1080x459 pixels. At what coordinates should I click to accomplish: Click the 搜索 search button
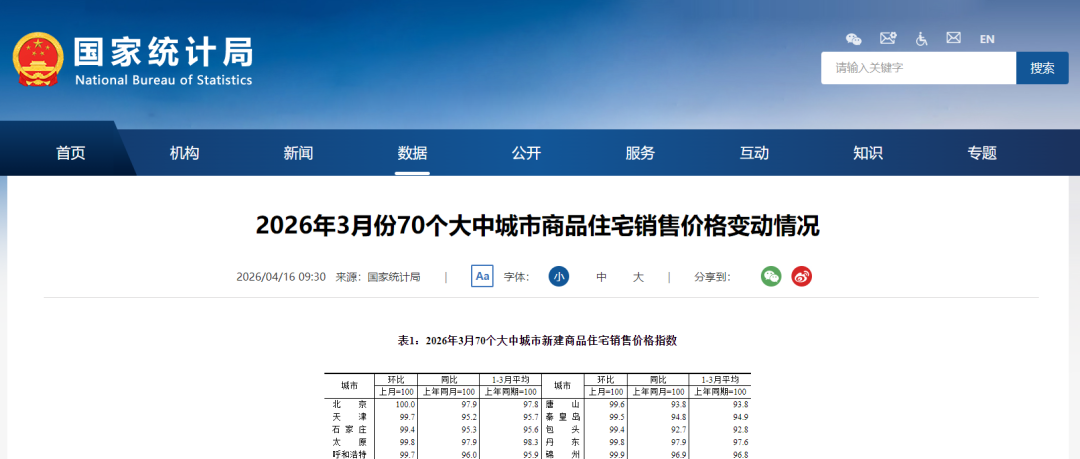1042,68
